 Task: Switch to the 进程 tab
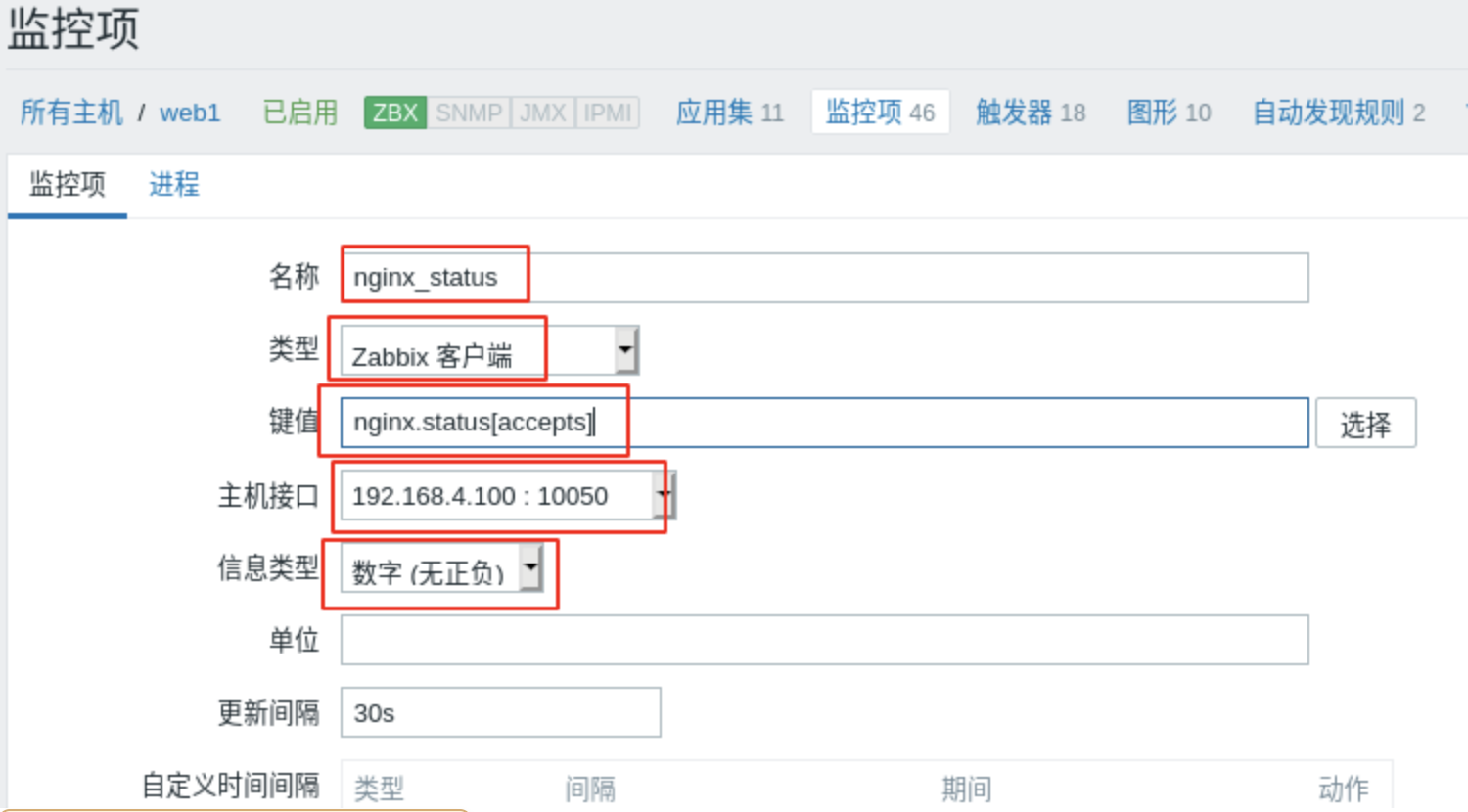(x=174, y=184)
